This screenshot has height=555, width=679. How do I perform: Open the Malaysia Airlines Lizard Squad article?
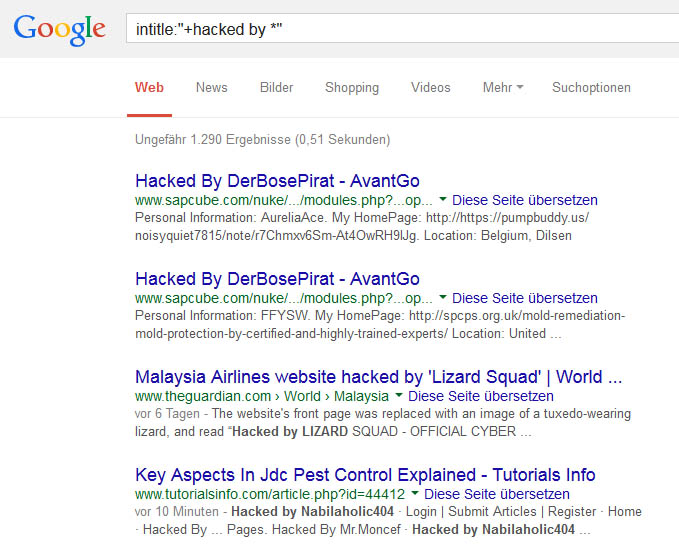coord(379,377)
